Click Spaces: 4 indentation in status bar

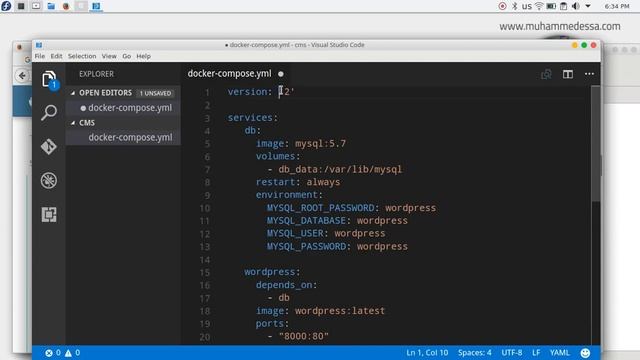475,353
